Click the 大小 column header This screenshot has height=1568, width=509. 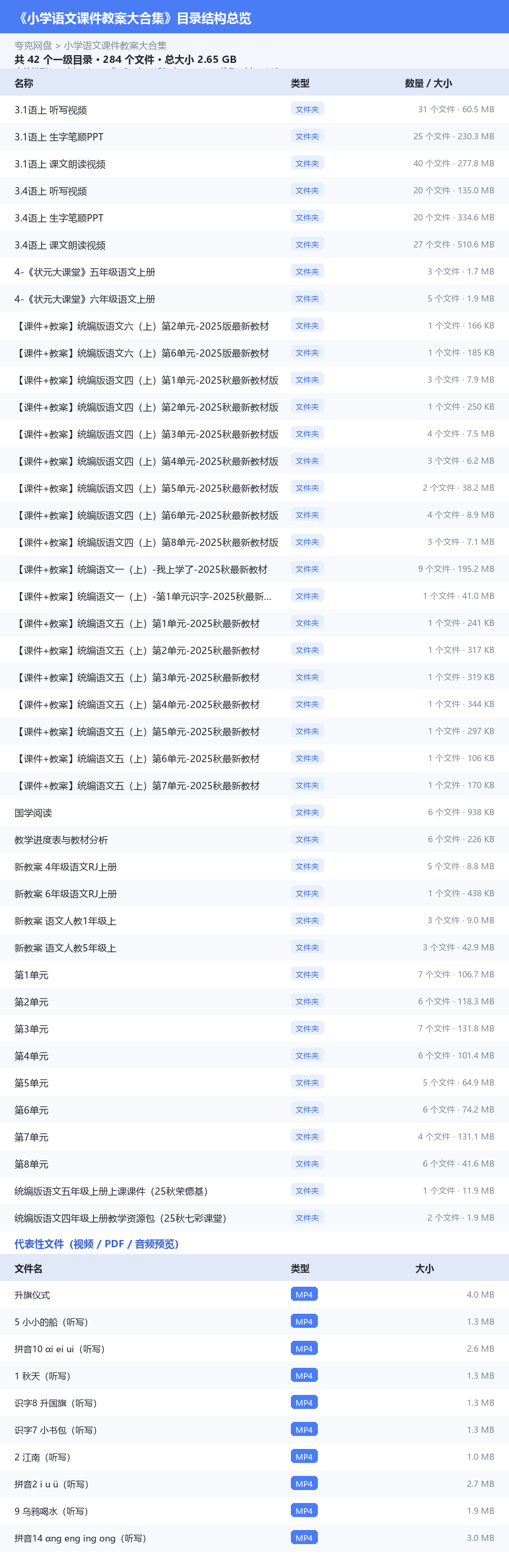pyautogui.click(x=424, y=1269)
